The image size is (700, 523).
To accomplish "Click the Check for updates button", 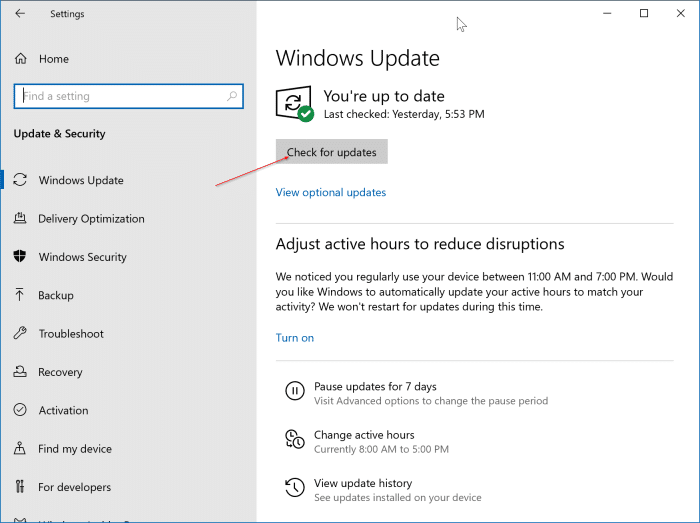I will point(331,152).
